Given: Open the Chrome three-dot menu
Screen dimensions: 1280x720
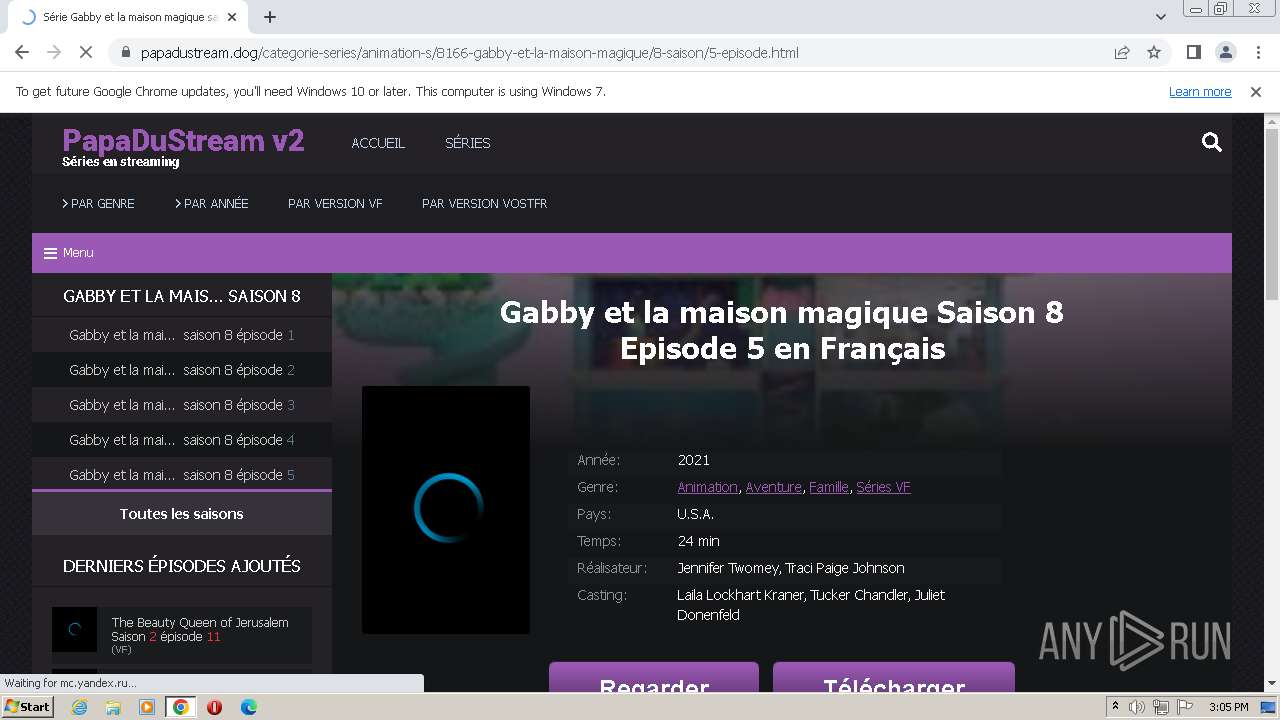Looking at the screenshot, I should [1257, 52].
